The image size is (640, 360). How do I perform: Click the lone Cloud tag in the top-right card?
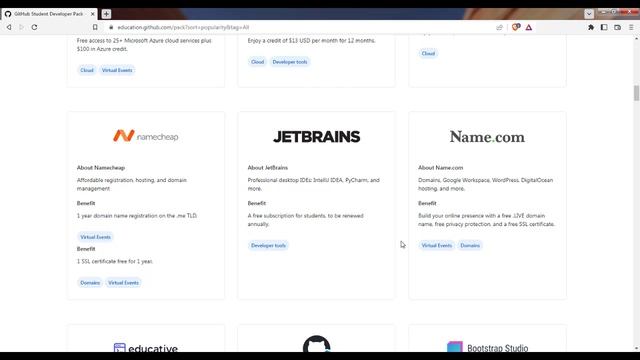[428, 53]
